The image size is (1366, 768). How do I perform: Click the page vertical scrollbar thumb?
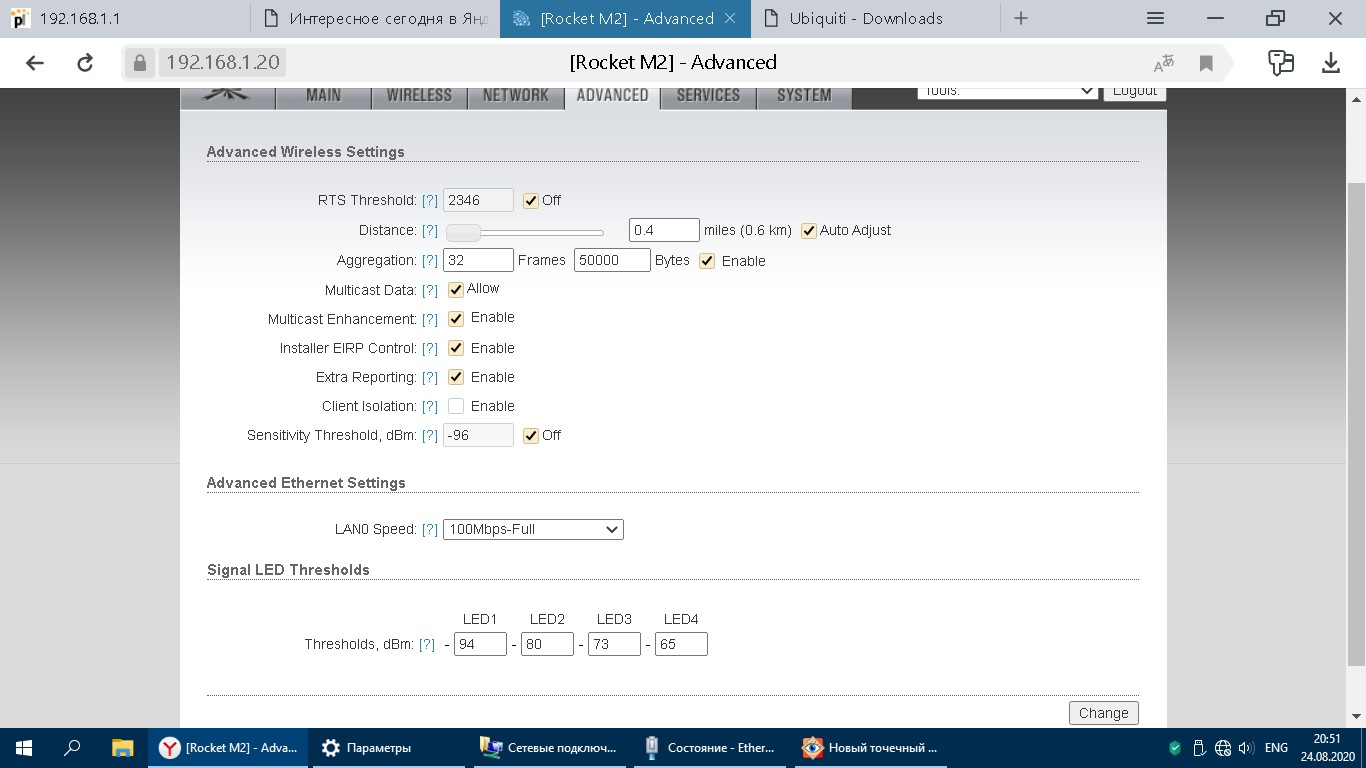[1356, 424]
